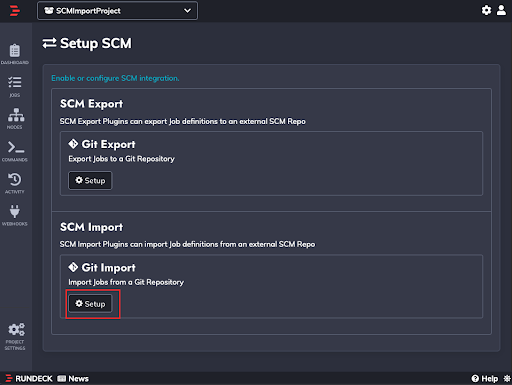512x385 pixels.
Task: Expand the SCMImportProject project dropdown
Action: [x=117, y=11]
